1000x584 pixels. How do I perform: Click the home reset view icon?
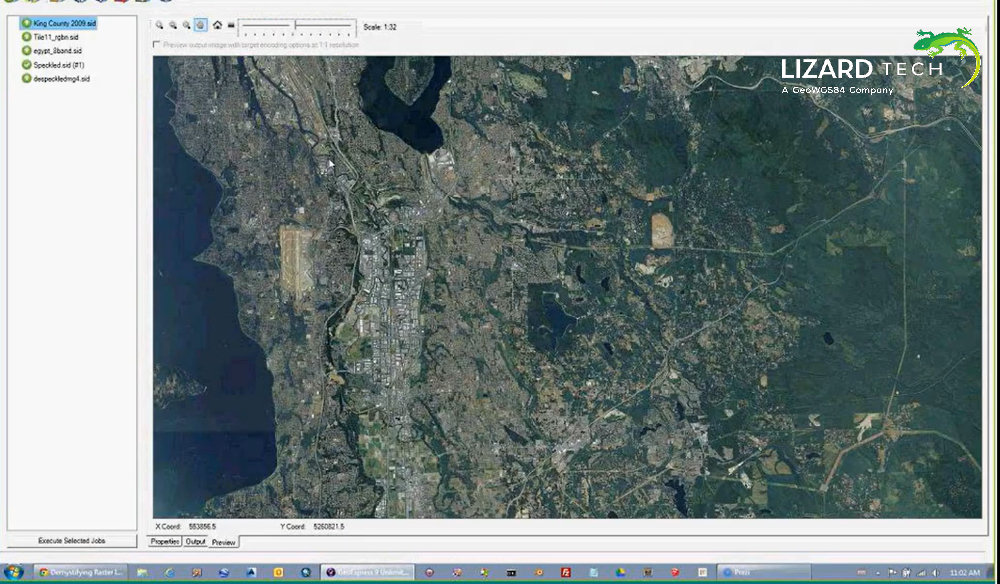[x=217, y=26]
